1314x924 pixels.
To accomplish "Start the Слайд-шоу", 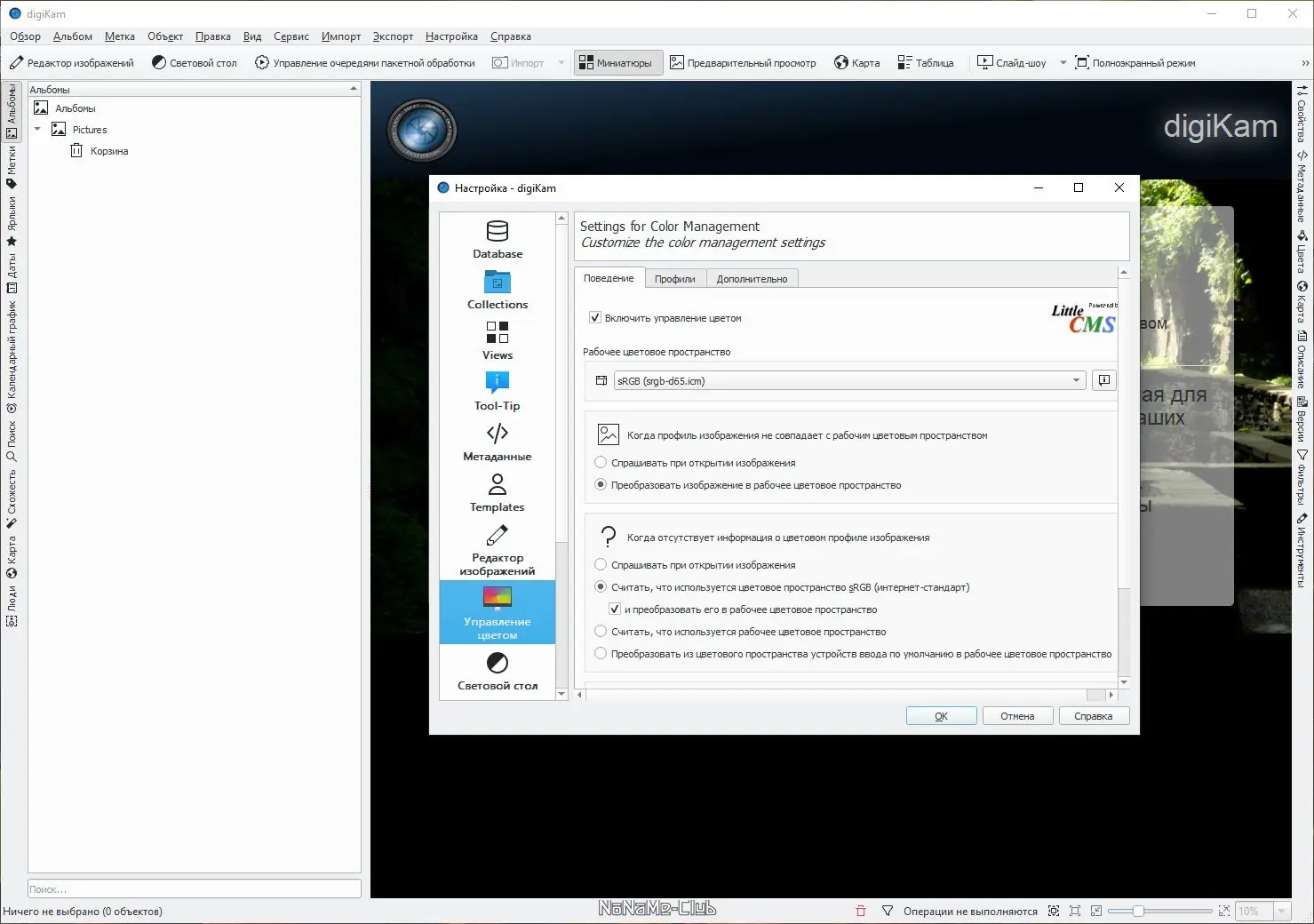I will pos(1012,63).
